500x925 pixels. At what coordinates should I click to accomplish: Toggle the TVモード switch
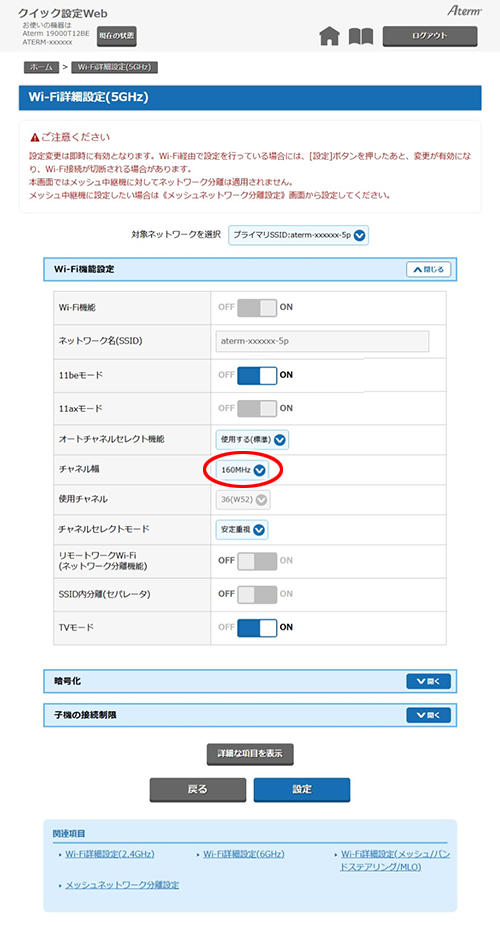[257, 627]
